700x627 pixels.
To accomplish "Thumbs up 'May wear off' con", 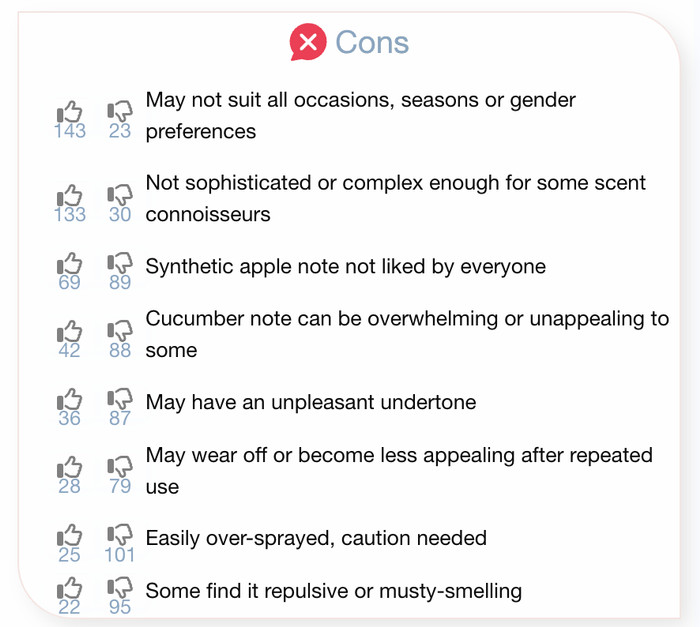I will [70, 467].
